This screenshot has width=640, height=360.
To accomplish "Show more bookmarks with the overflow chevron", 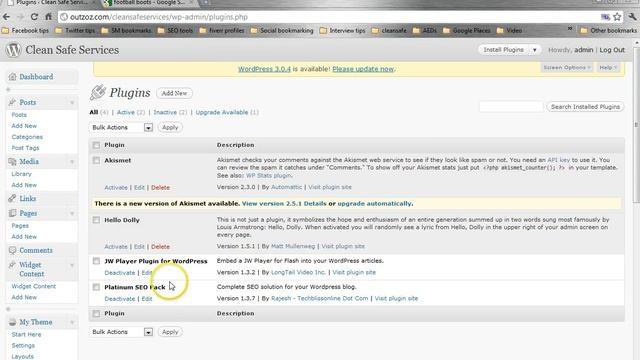I will point(570,30).
